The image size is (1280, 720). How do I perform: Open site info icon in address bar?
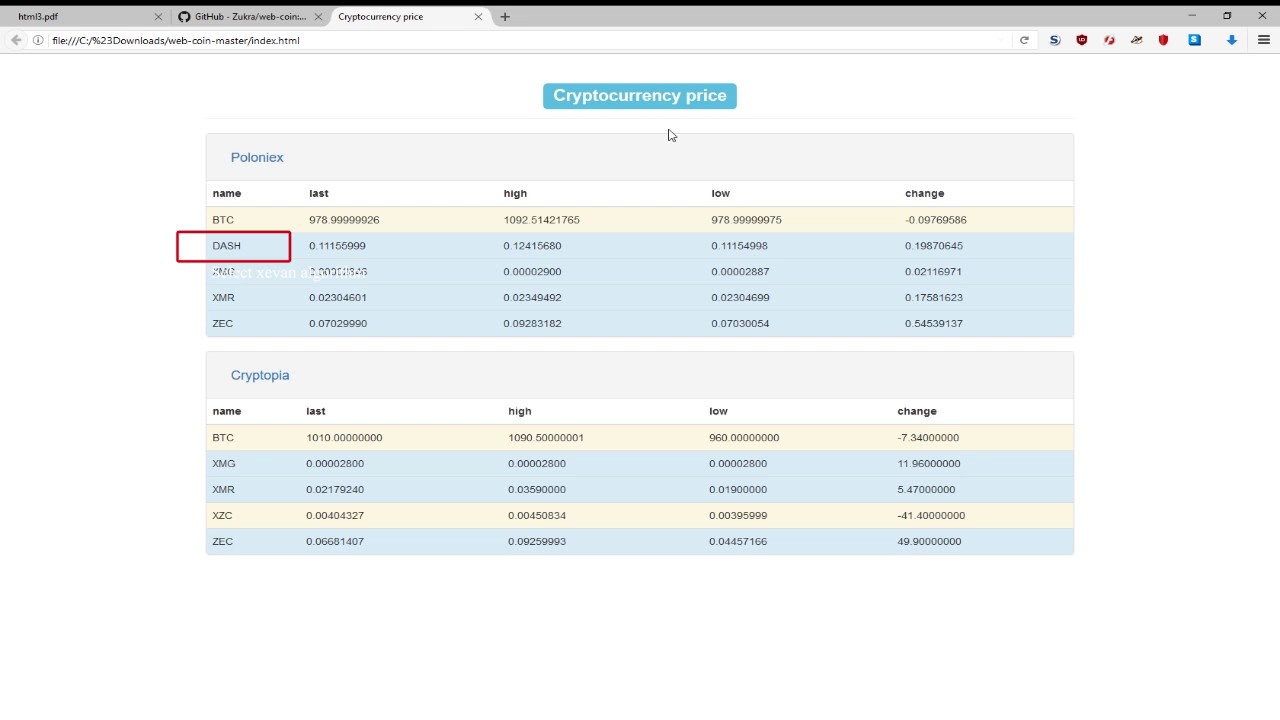[x=38, y=40]
